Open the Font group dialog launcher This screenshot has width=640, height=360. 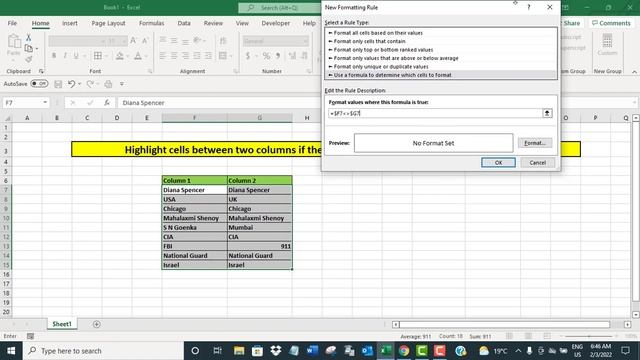pyautogui.click(x=150, y=71)
